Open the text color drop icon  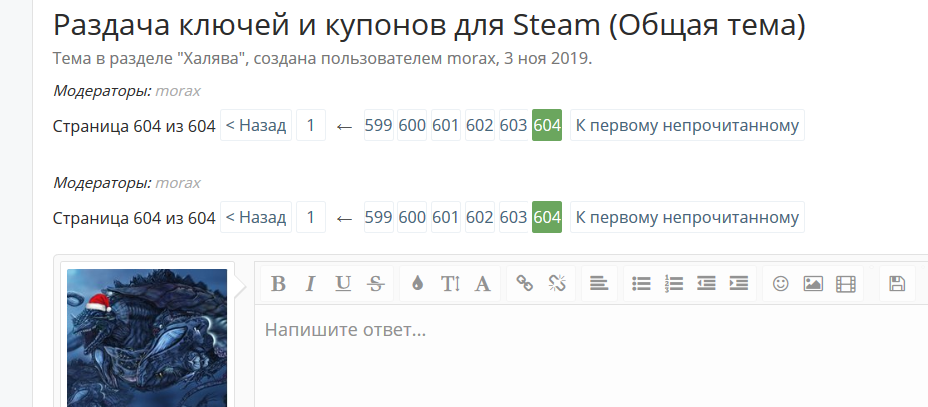click(x=418, y=284)
